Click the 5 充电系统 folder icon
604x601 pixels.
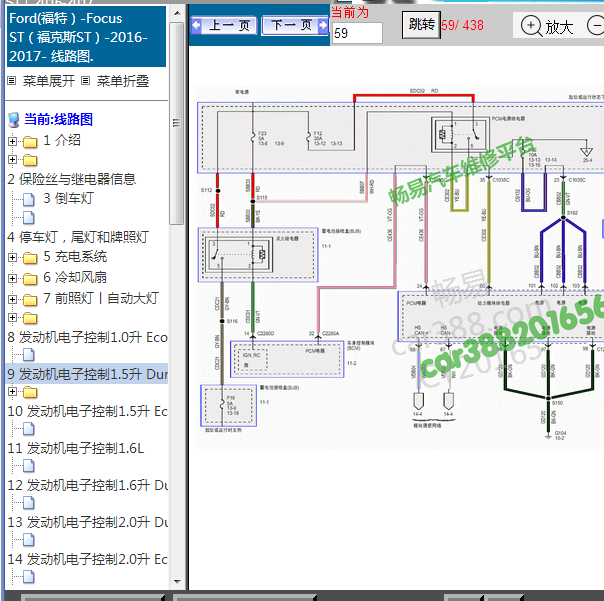[30, 258]
